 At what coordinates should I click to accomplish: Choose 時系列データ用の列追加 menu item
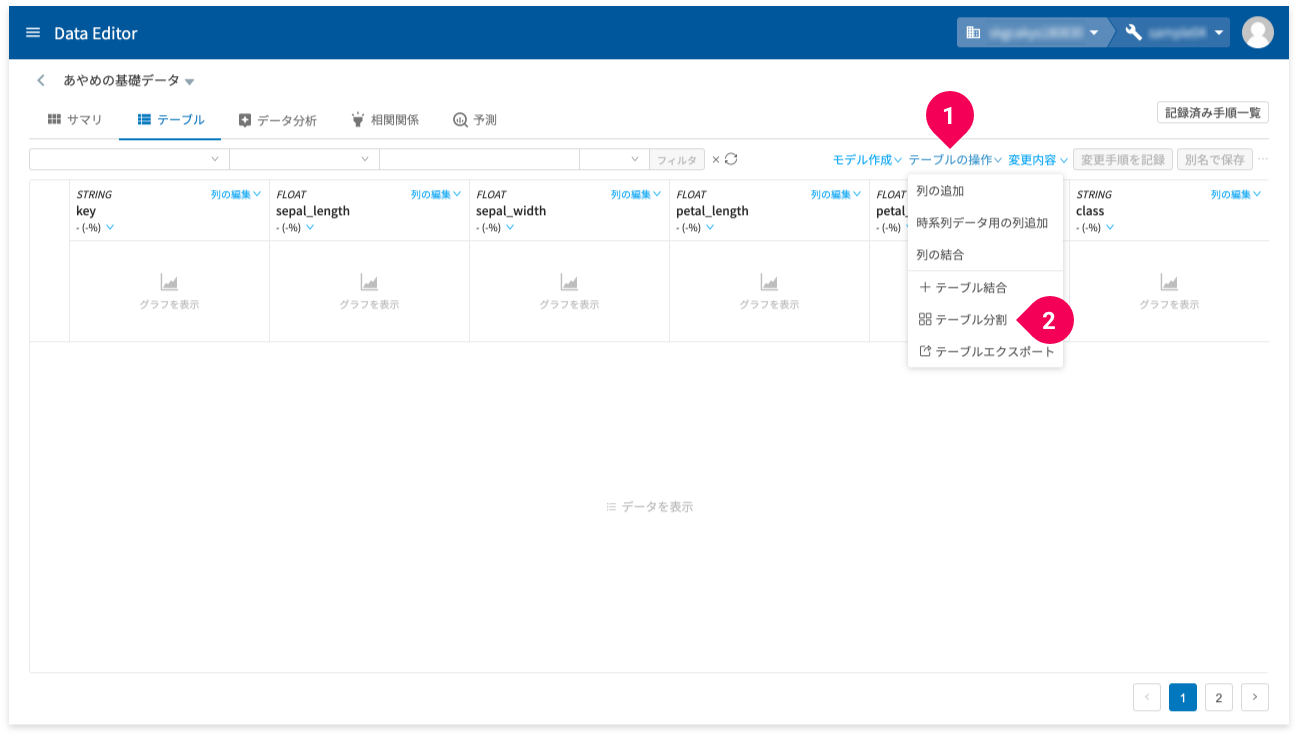pyautogui.click(x=985, y=223)
